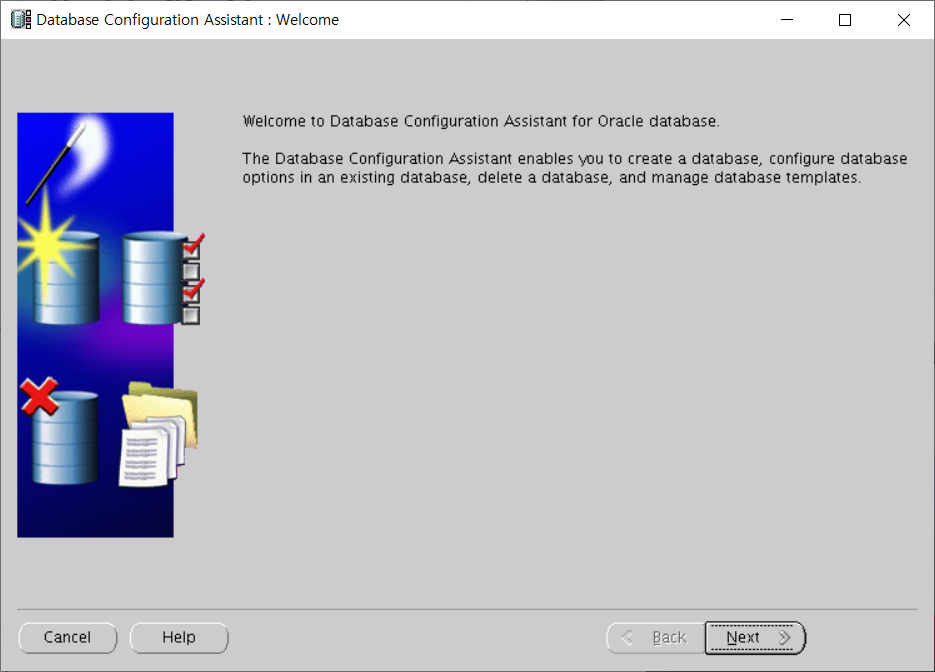Click the disabled Back button

656,637
